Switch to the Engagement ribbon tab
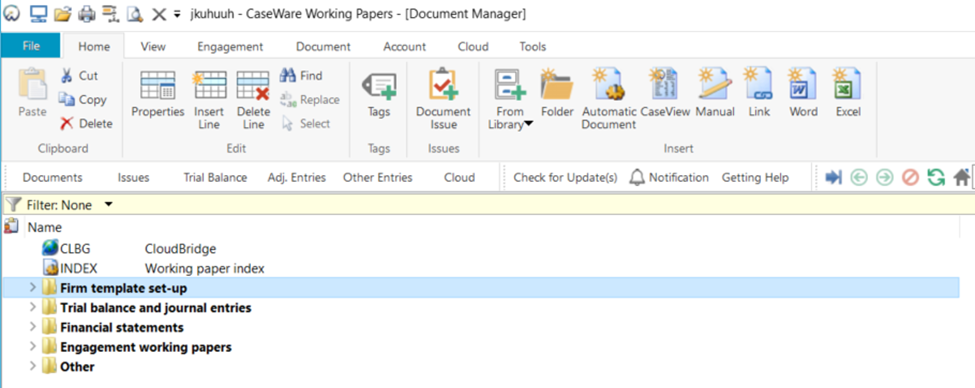Screen dimensions: 975x388 [x=230, y=47]
